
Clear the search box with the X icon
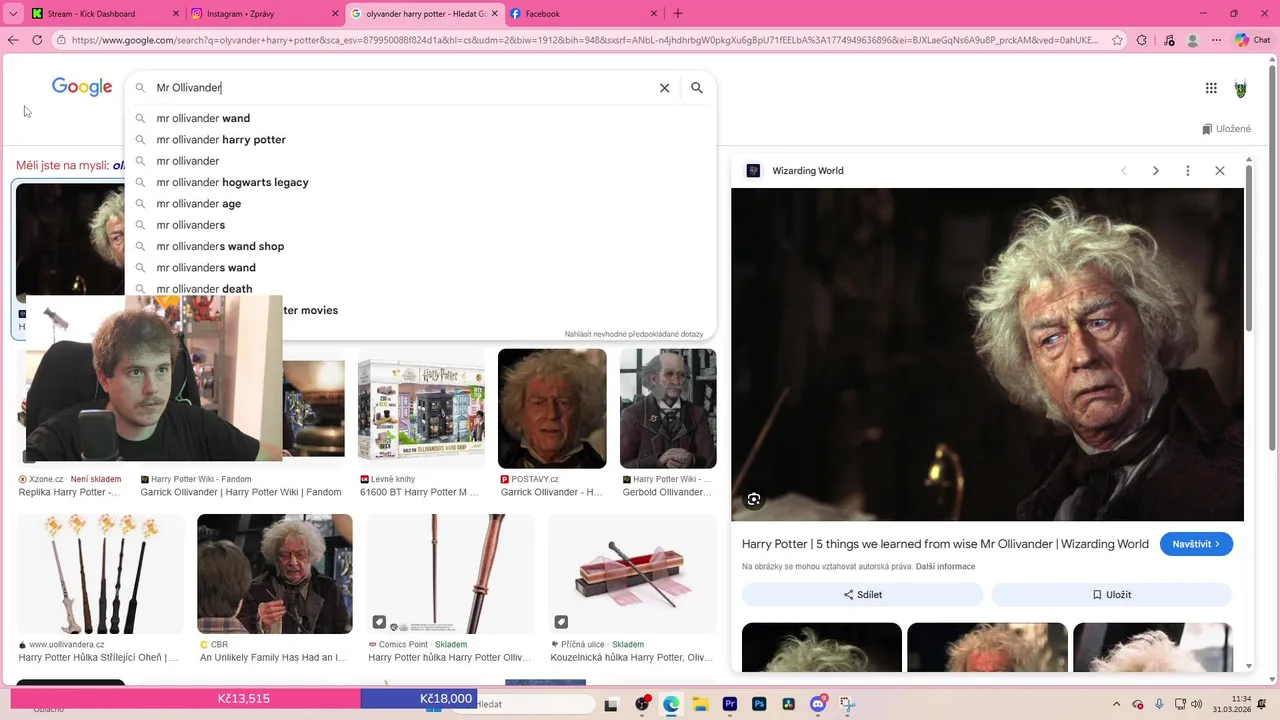point(664,88)
